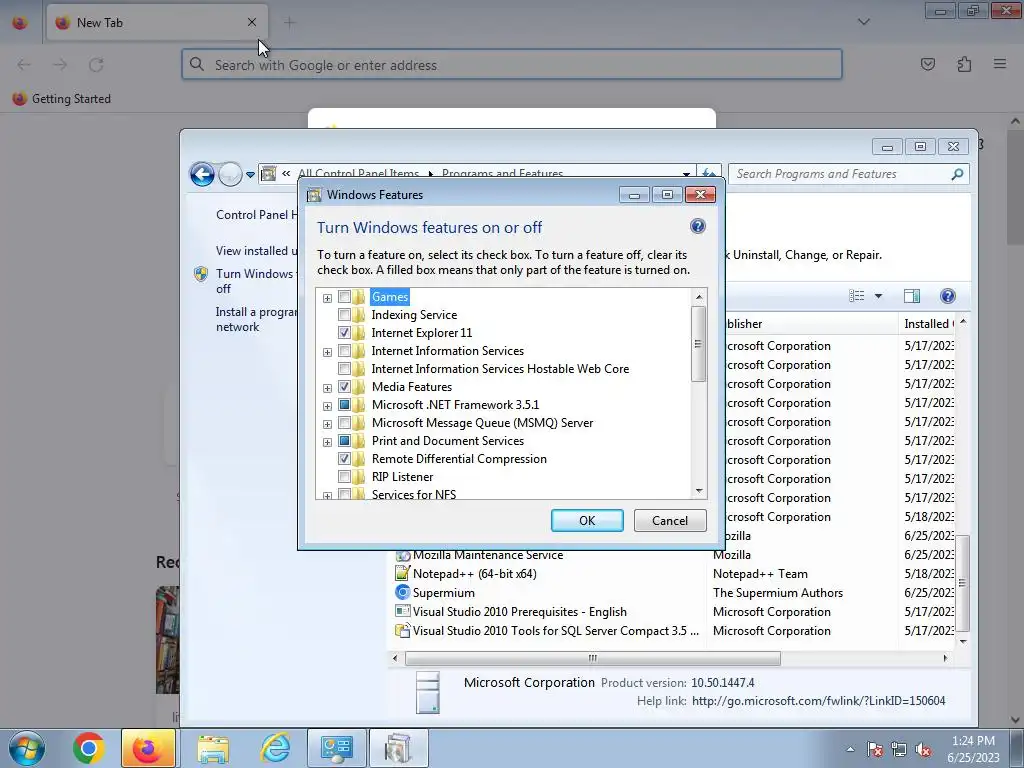Viewport: 1024px width, 768px height.
Task: Enable Indexing Service checkbox
Action: tap(344, 315)
